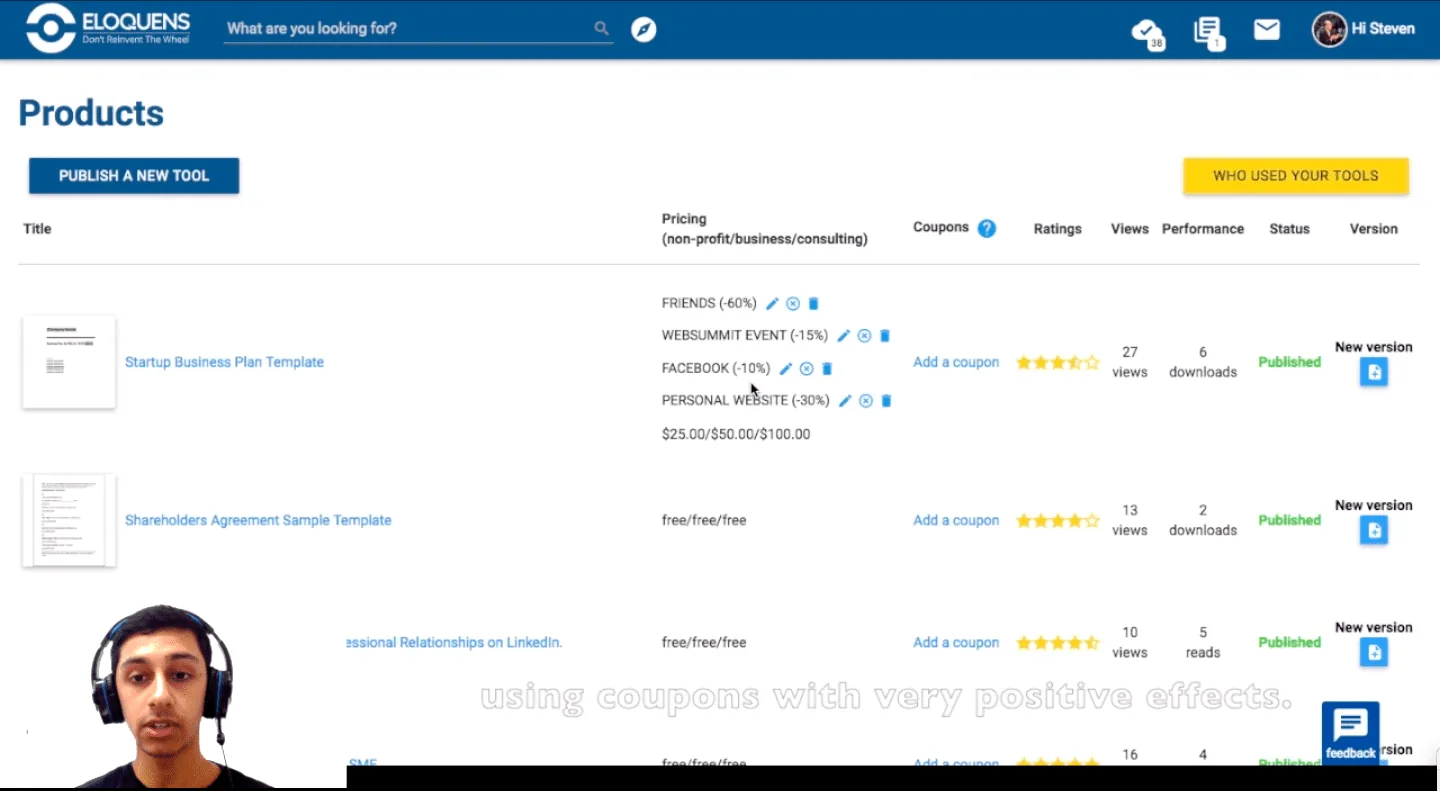Open Shareholders Agreement Sample Template link
This screenshot has height=791, width=1440.
pyautogui.click(x=258, y=520)
